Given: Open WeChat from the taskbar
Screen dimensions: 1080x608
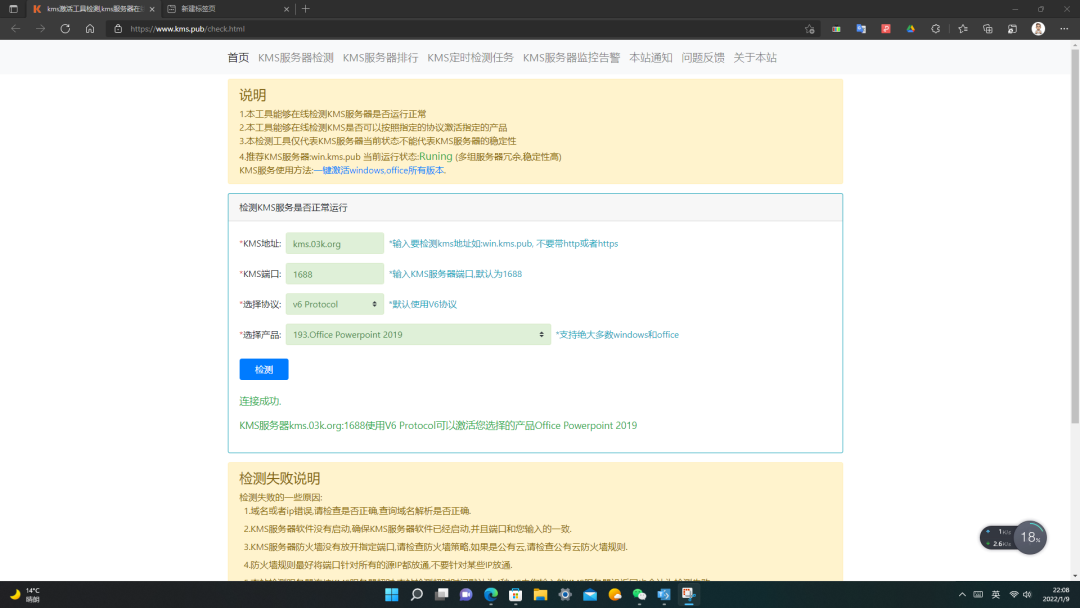Looking at the screenshot, I should tap(638, 596).
